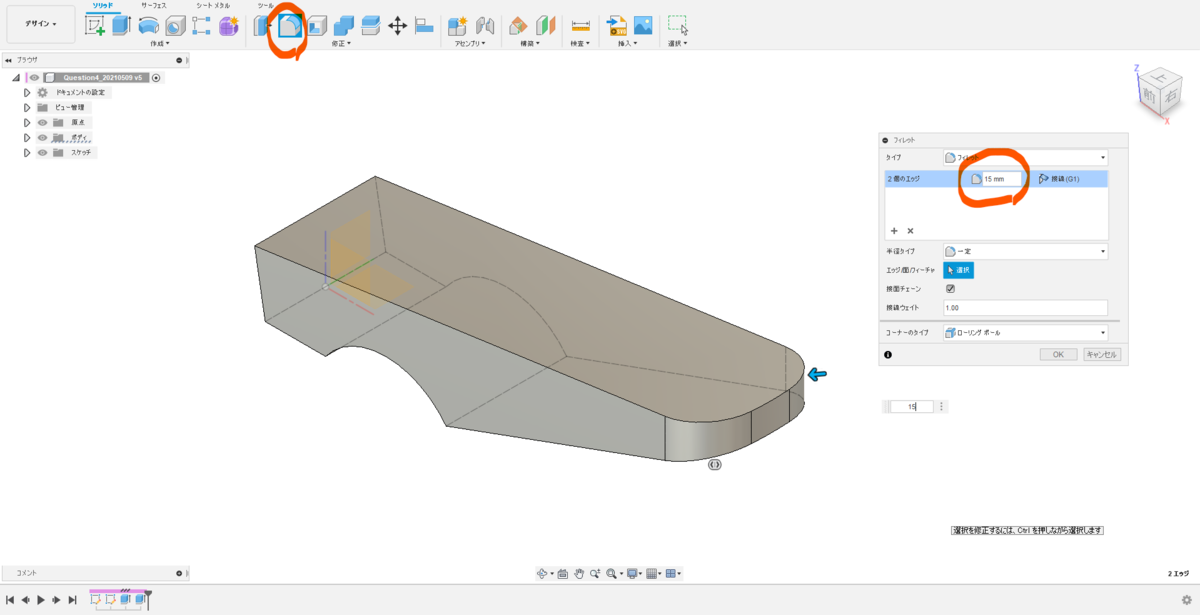
Task: Select the Measure inspect tool
Action: 580,26
